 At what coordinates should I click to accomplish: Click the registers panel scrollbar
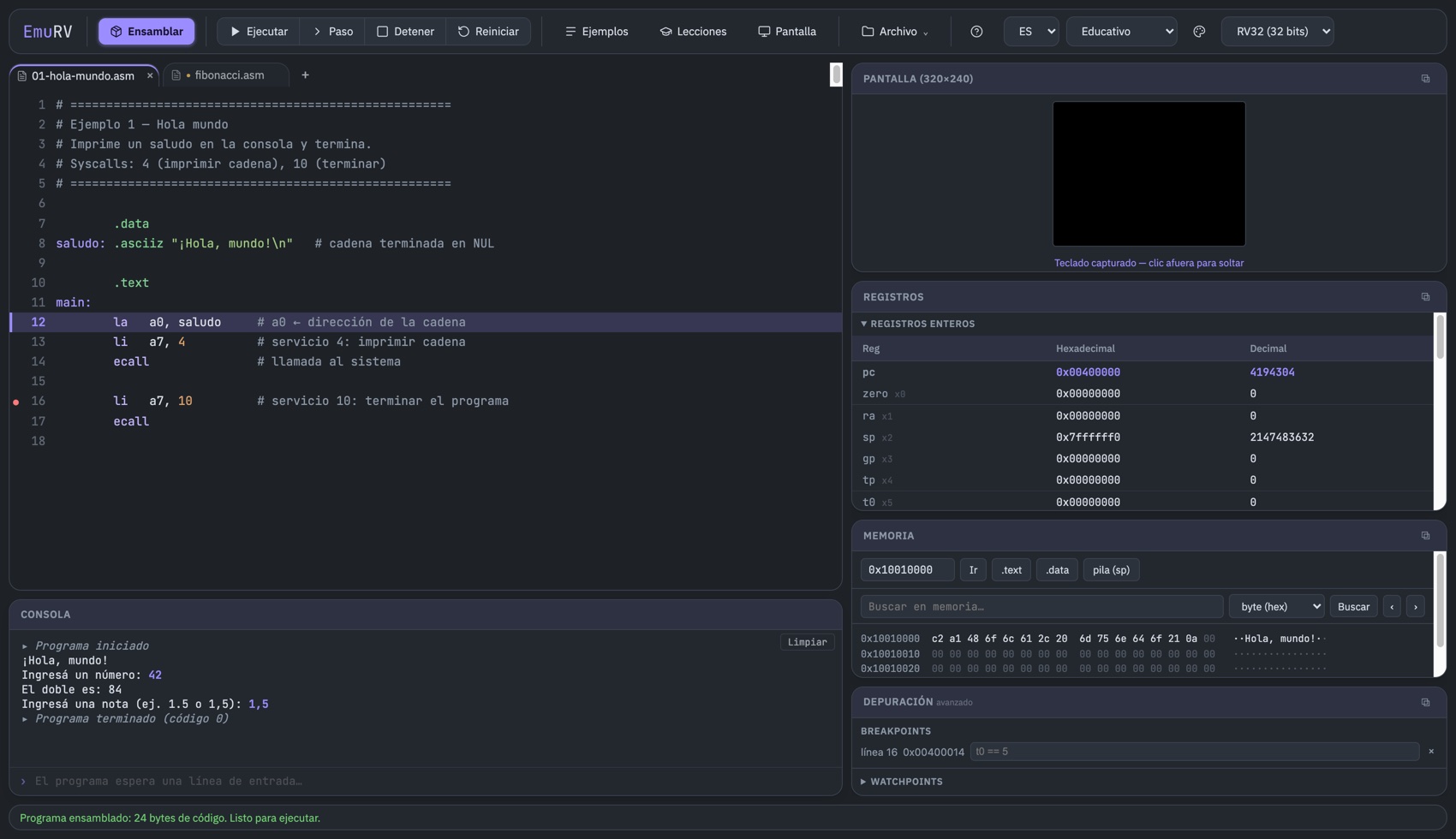tap(1440, 336)
